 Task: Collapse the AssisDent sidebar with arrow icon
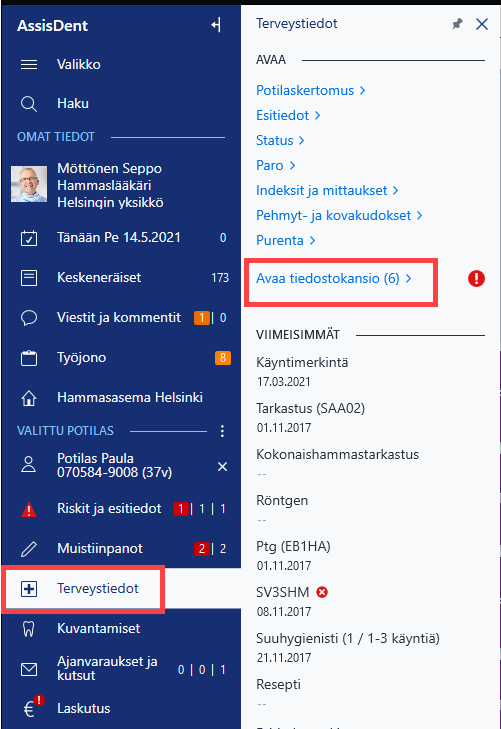(x=216, y=25)
